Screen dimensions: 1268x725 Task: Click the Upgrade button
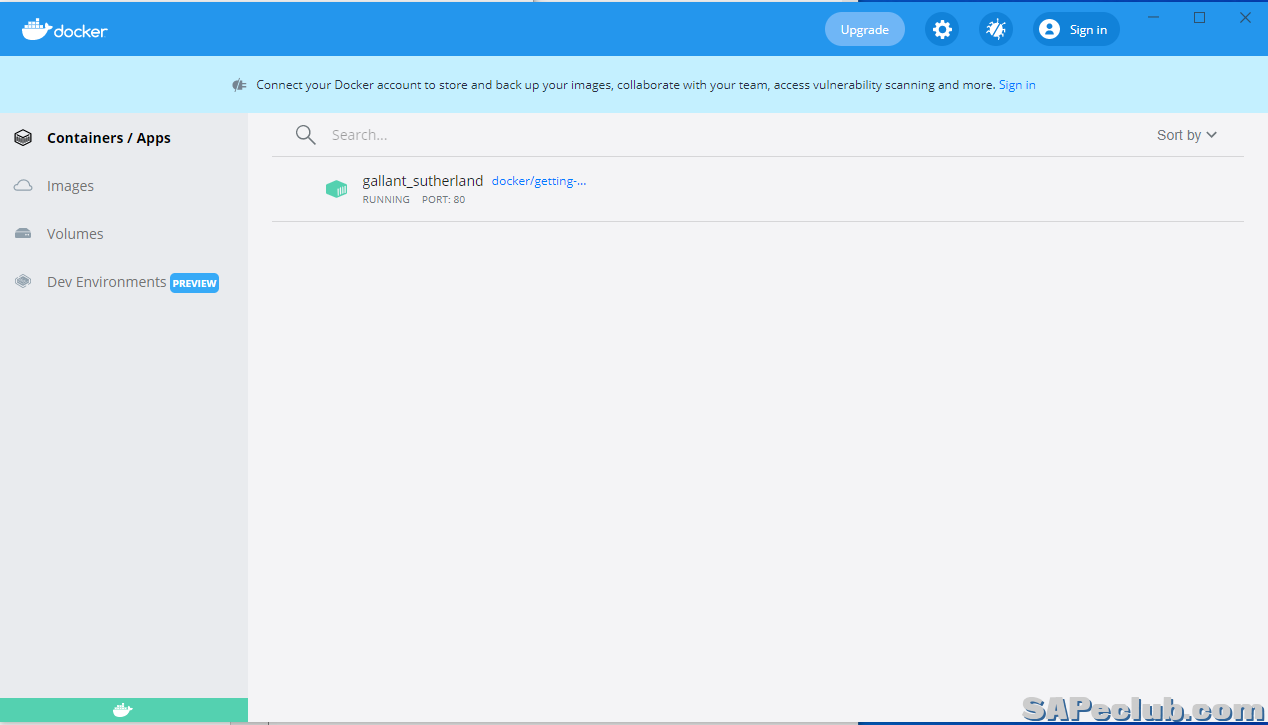865,30
